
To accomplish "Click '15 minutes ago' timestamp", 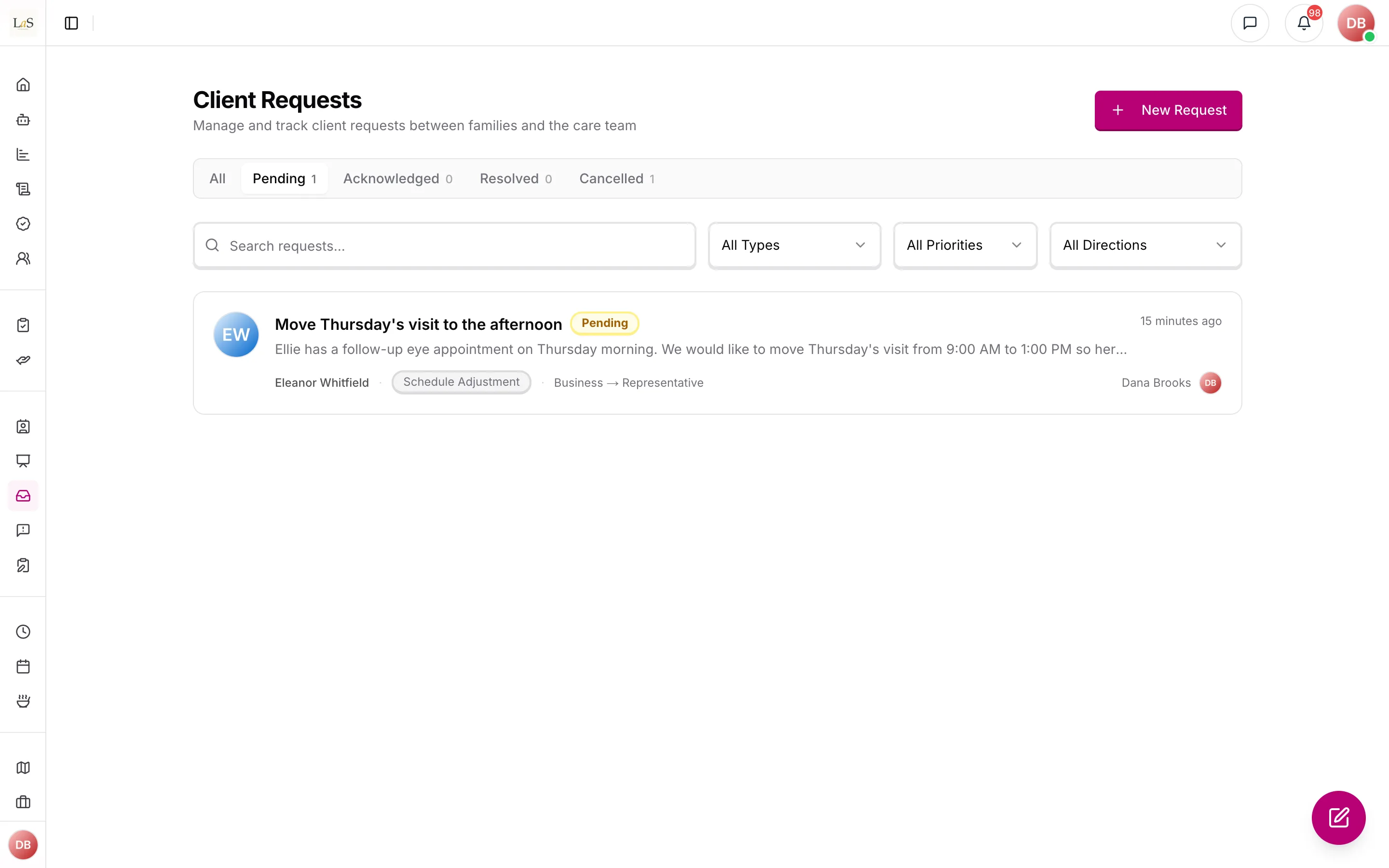I will (1181, 321).
